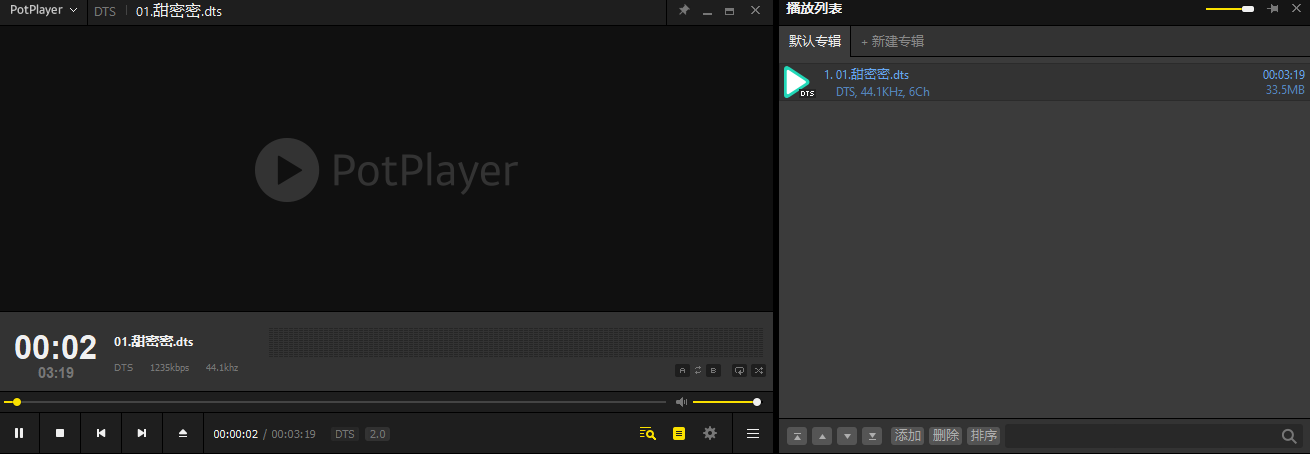The height and width of the screenshot is (454, 1310).
Task: Click the DTS codec badge in control bar
Action: (x=345, y=434)
